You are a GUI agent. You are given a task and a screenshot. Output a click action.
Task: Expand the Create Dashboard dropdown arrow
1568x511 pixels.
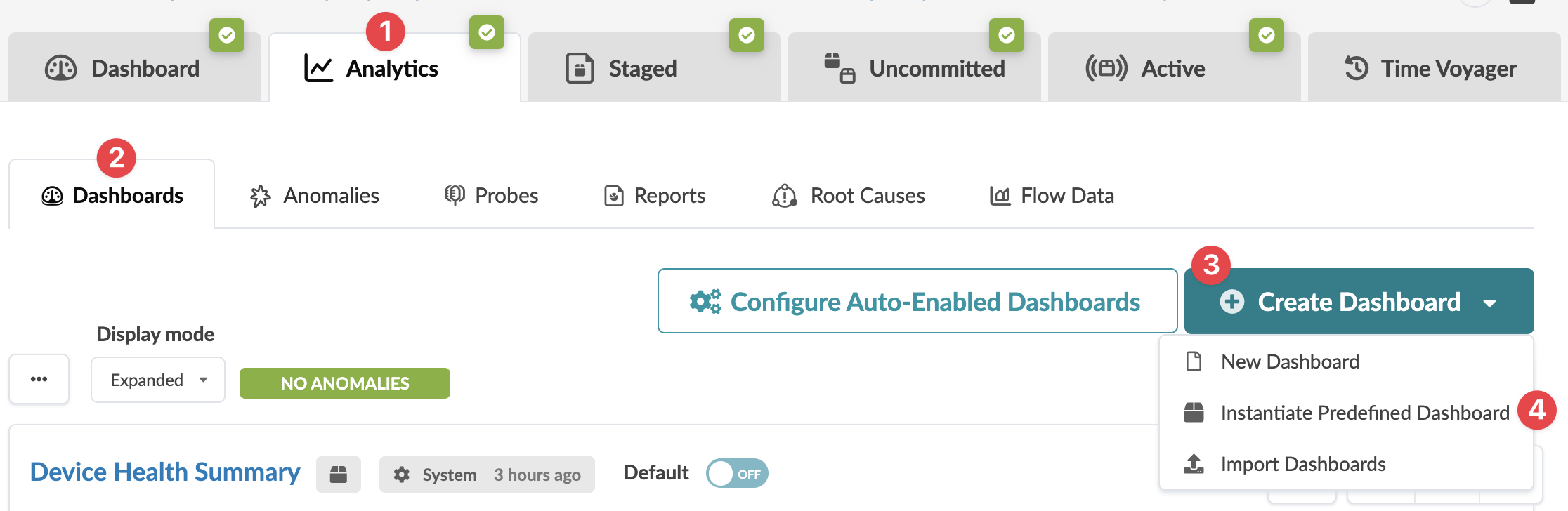[x=1489, y=303]
